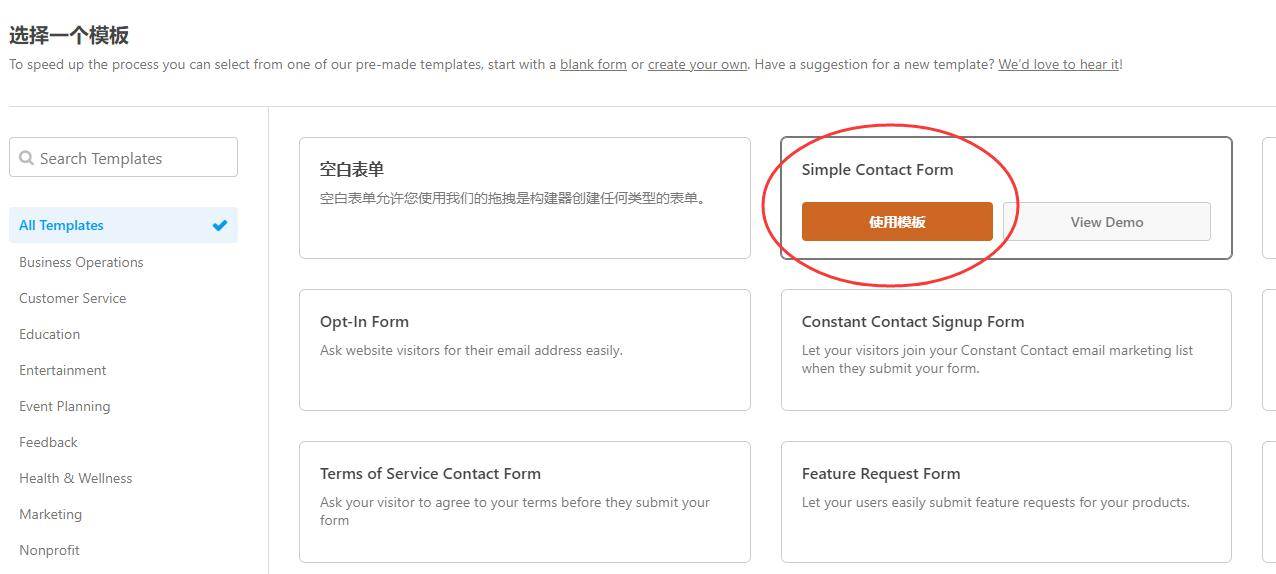Show Health & Wellness templates
Screen dimensions: 1276x574
(x=75, y=478)
